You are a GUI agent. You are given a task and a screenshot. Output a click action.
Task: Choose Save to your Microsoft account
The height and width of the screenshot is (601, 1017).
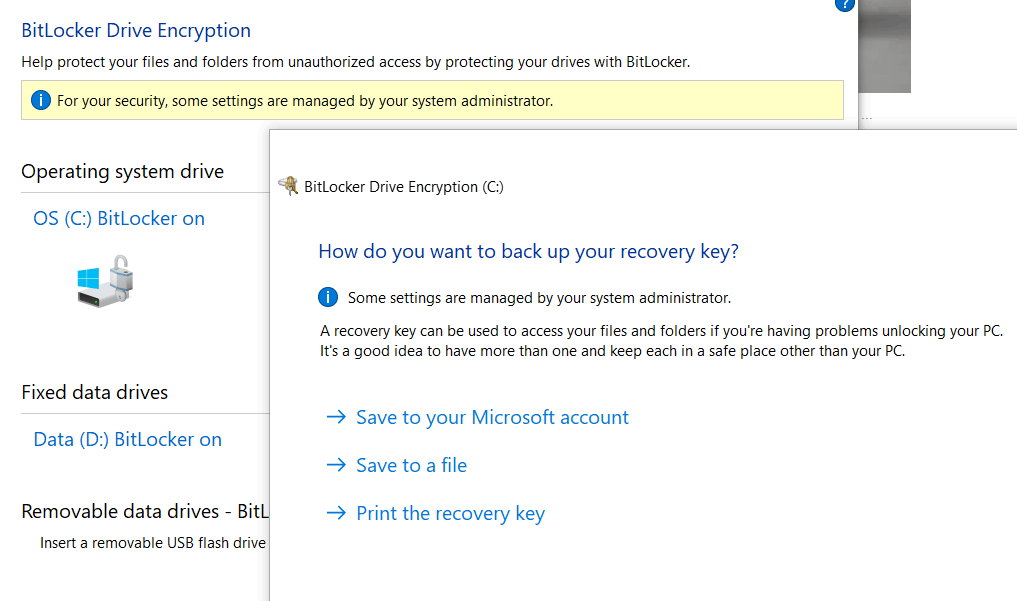pyautogui.click(x=492, y=417)
